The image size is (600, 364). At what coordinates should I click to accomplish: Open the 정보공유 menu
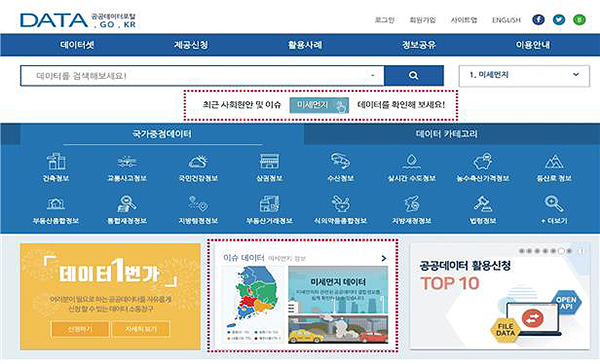click(419, 45)
